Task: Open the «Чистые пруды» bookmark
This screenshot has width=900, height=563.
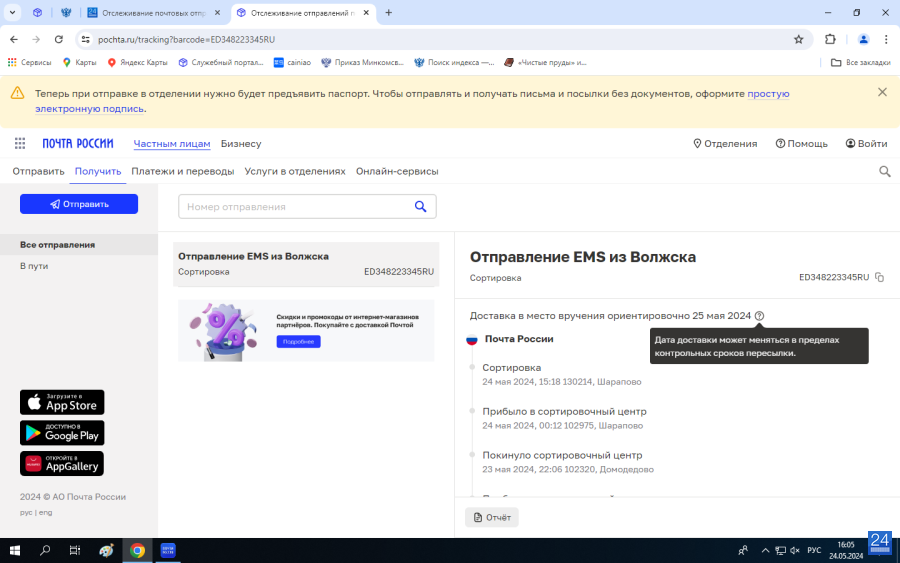Action: point(545,63)
